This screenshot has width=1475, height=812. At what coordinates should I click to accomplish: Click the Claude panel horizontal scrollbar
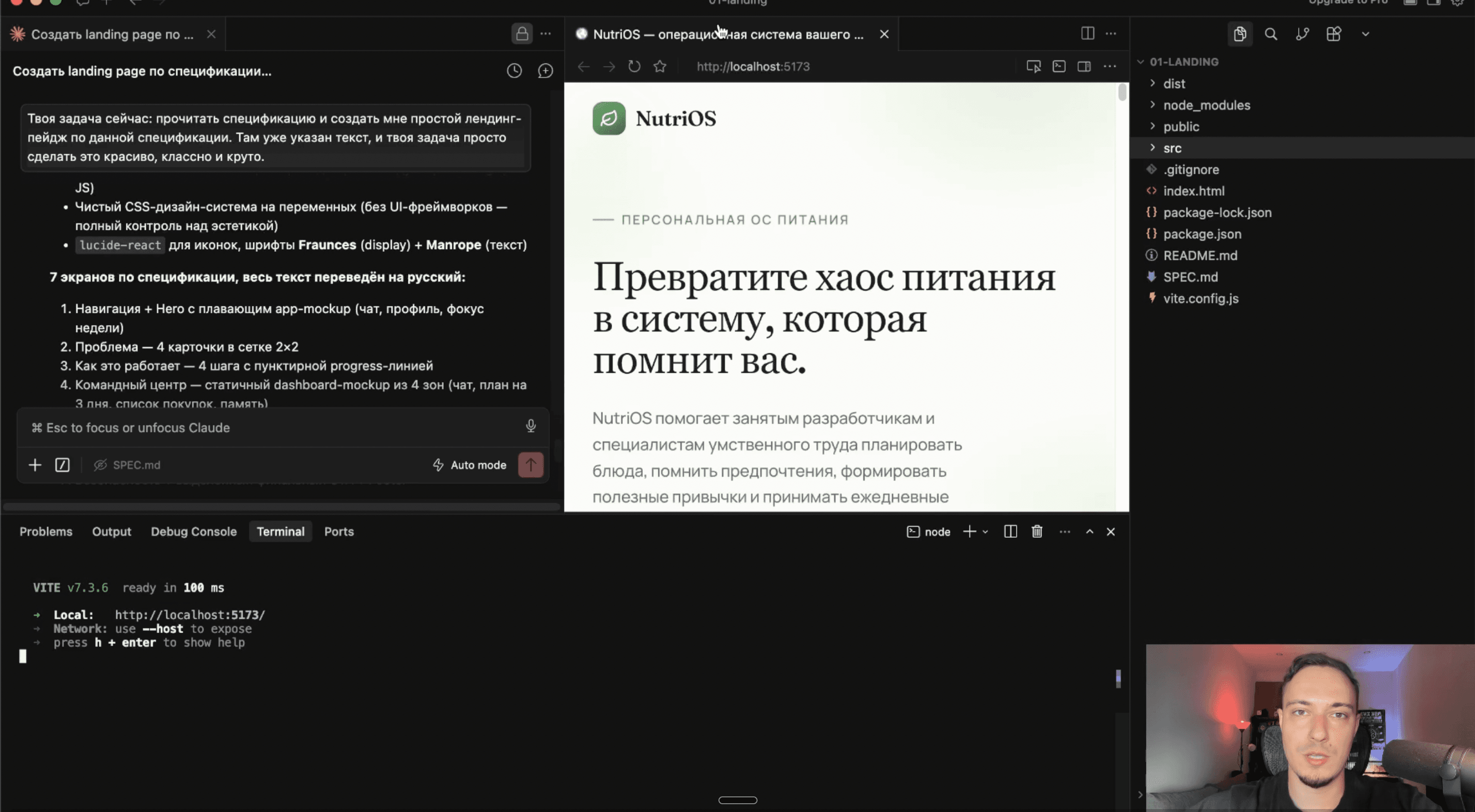click(281, 506)
